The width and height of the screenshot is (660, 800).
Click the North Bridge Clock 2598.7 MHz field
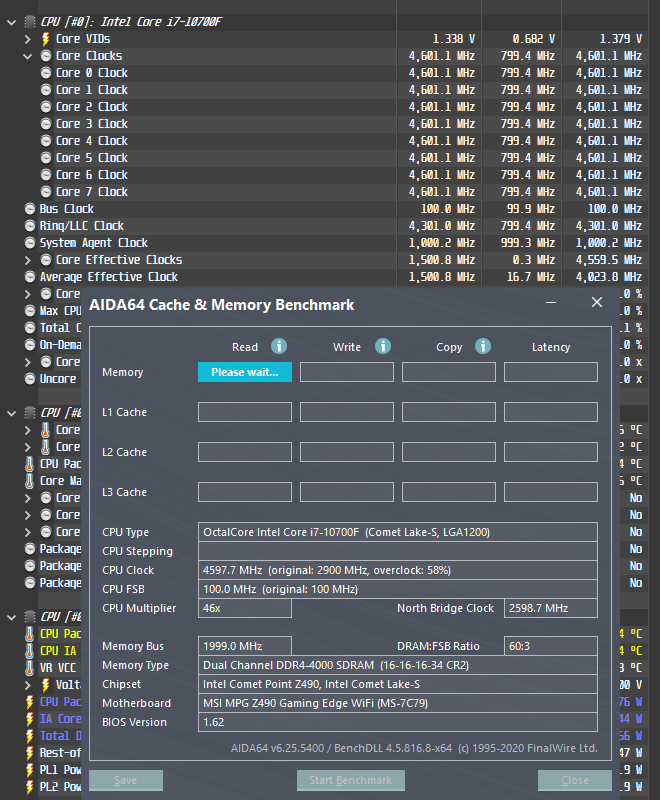(x=551, y=608)
